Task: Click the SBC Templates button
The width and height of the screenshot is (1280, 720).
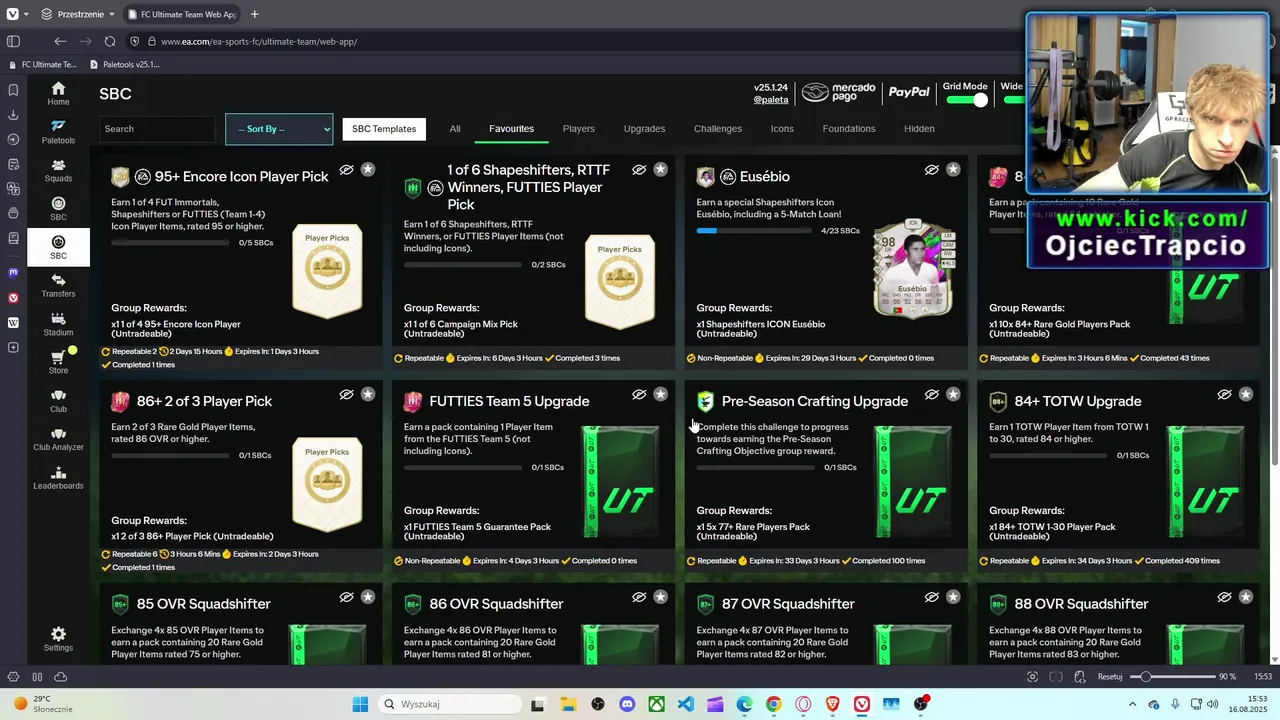Action: pos(384,129)
